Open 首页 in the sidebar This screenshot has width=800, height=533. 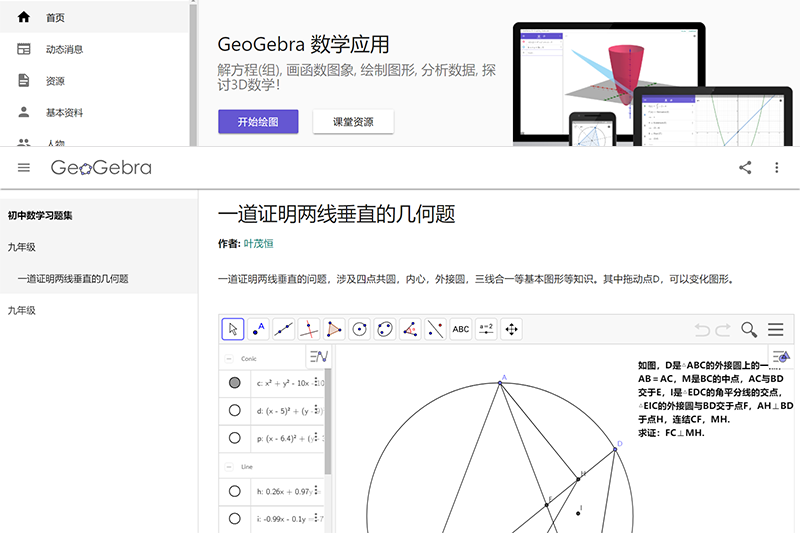coord(94,17)
